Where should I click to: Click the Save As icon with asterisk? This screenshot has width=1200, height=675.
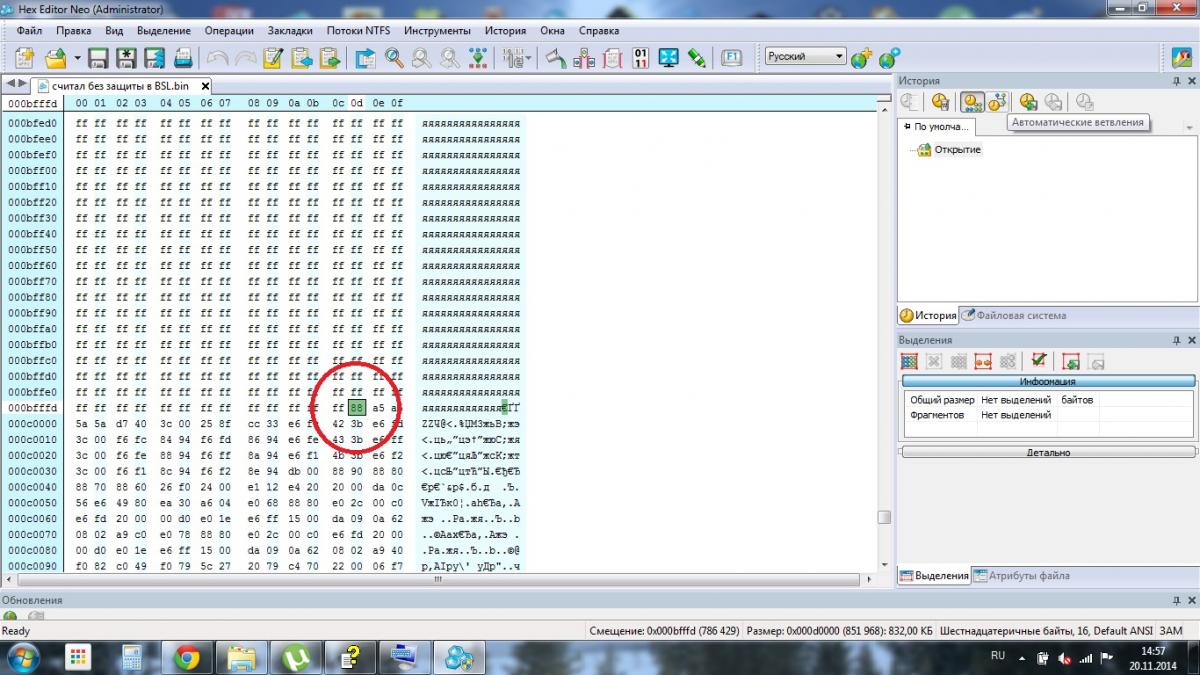[x=127, y=57]
